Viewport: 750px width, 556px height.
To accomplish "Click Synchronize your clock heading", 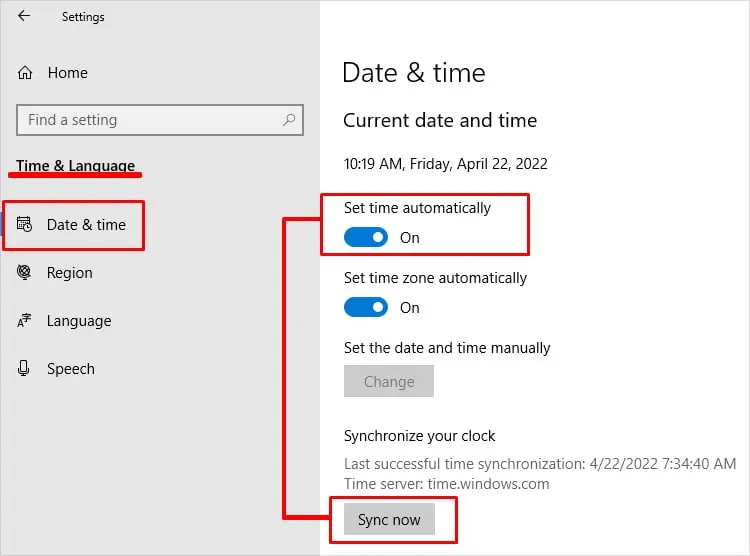I will click(419, 436).
